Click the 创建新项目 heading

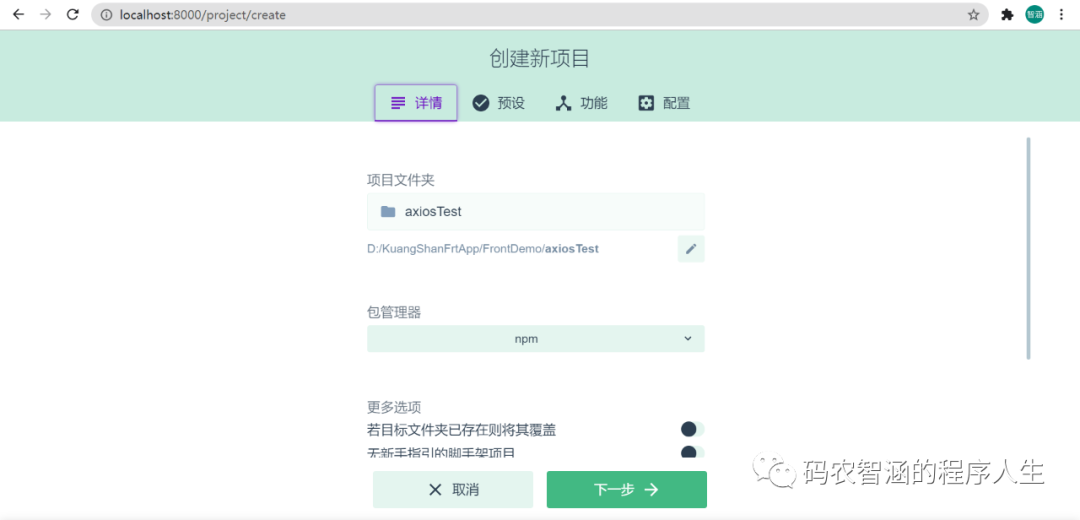(539, 59)
